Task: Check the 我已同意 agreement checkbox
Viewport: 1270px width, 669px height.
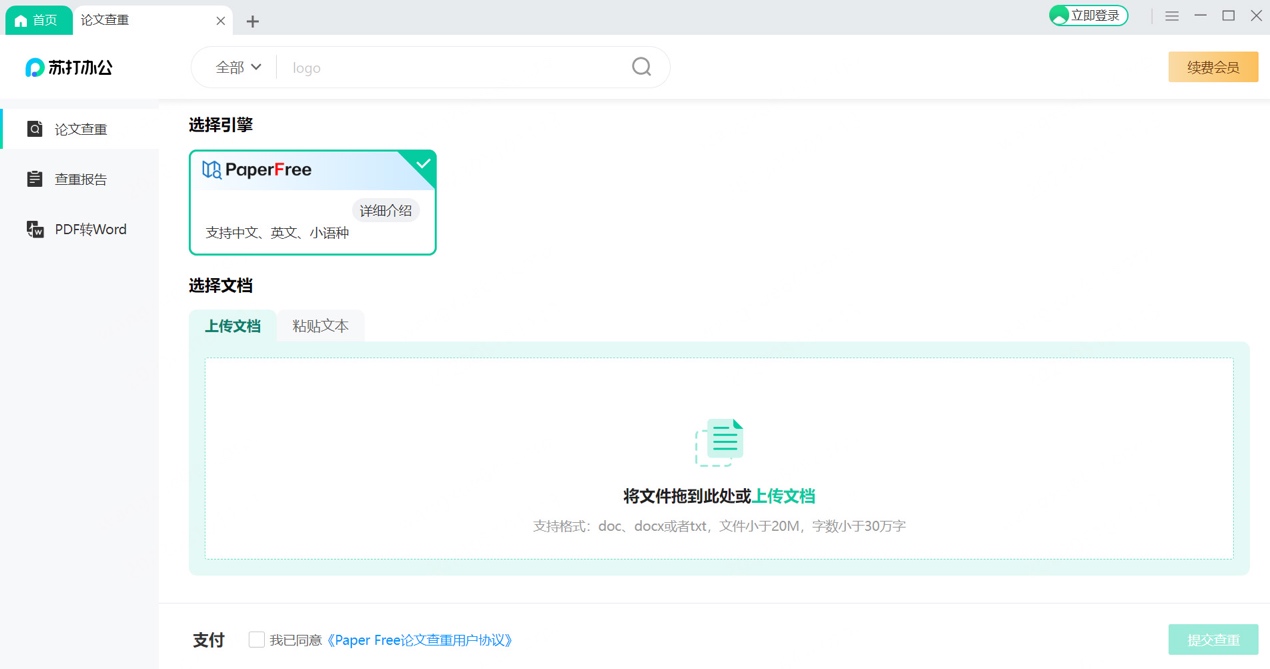Action: click(257, 640)
